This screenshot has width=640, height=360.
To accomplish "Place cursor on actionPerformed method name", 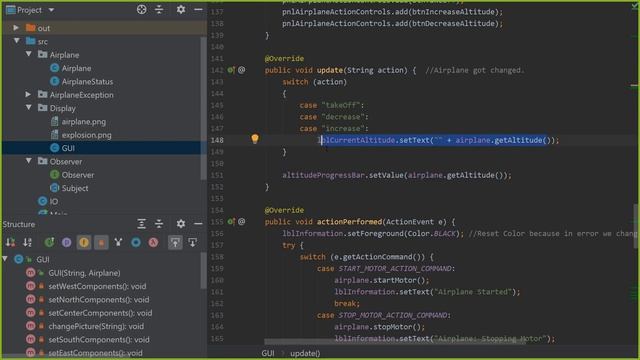I will (x=349, y=222).
